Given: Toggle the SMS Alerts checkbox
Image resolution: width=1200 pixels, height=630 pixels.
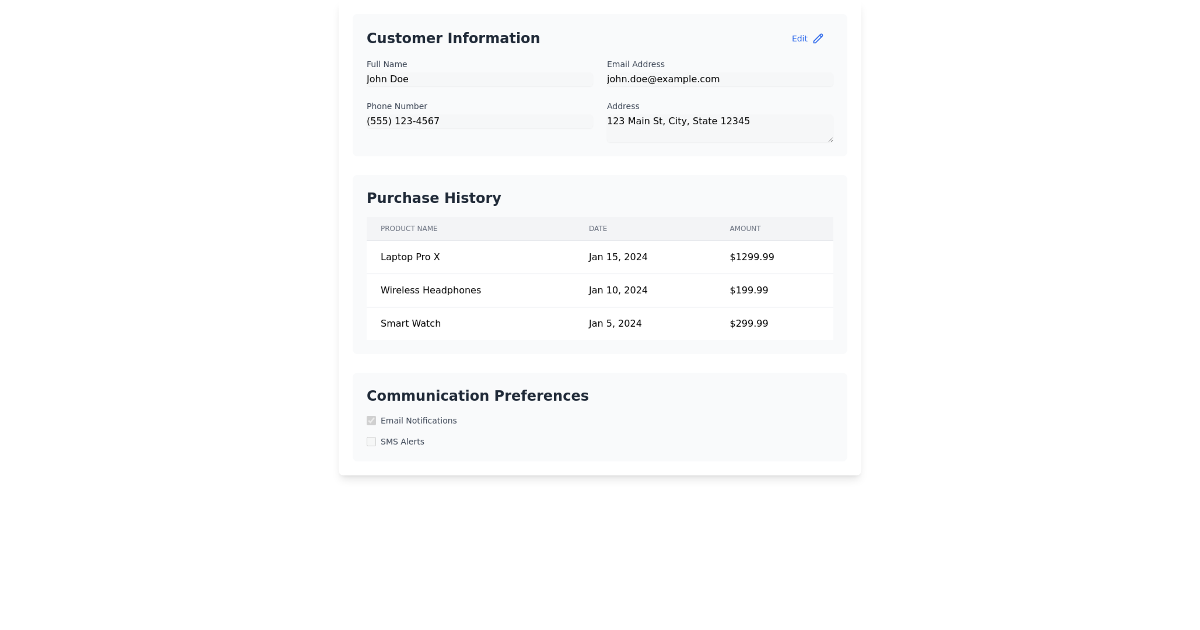Looking at the screenshot, I should pyautogui.click(x=371, y=441).
